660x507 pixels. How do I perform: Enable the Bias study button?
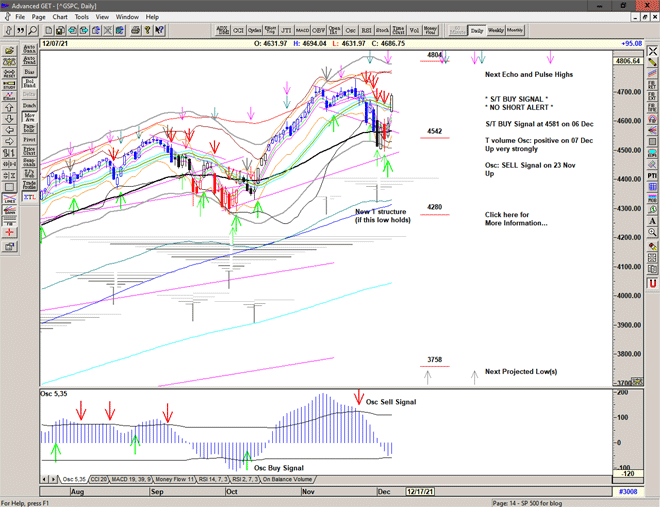pyautogui.click(x=28, y=72)
